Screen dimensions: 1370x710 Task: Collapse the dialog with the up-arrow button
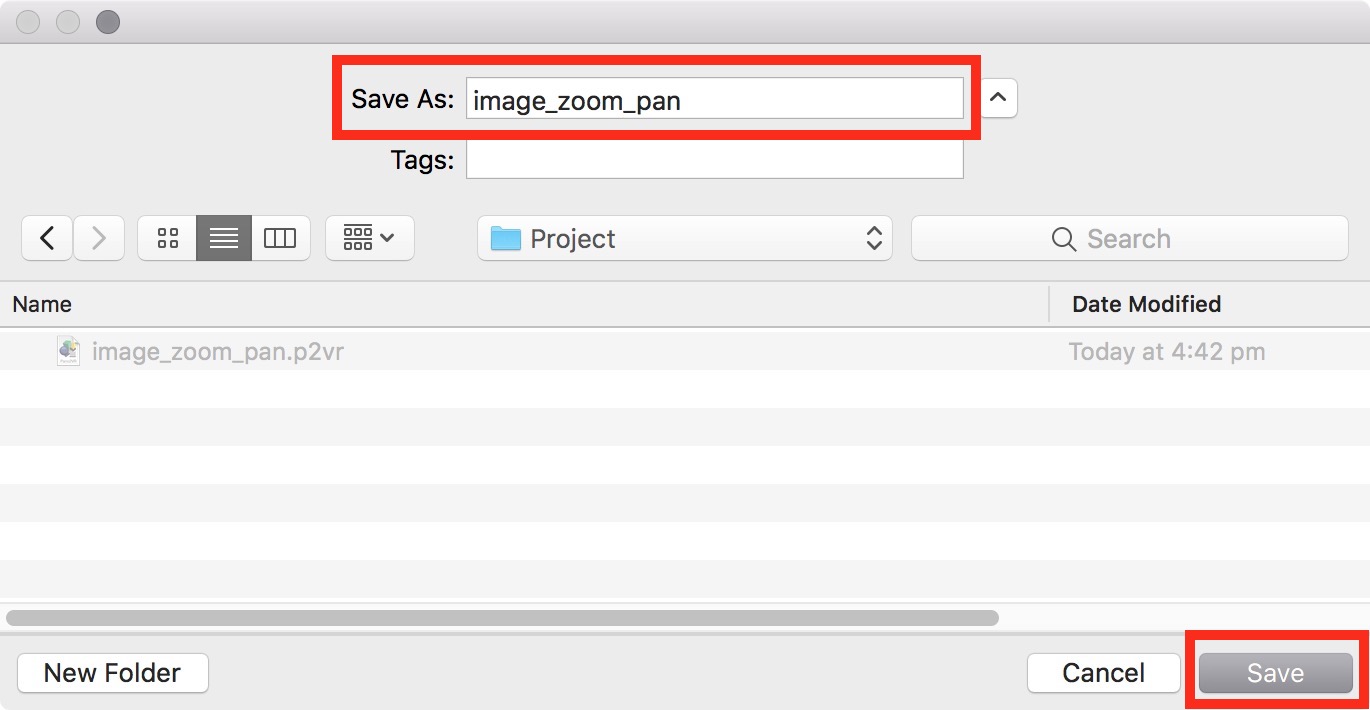tap(999, 98)
